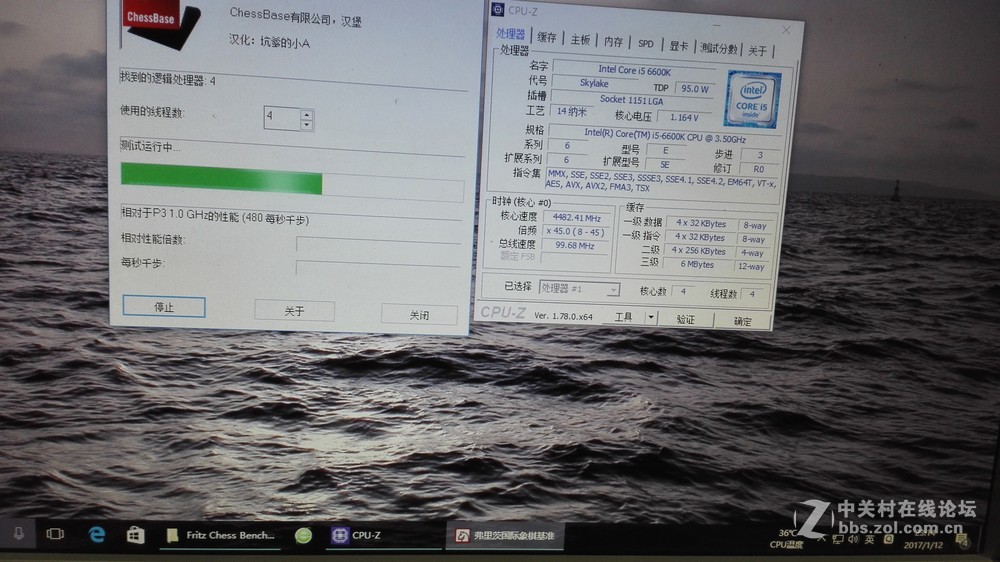Click the 相对性能倍数 result field

tap(378, 246)
